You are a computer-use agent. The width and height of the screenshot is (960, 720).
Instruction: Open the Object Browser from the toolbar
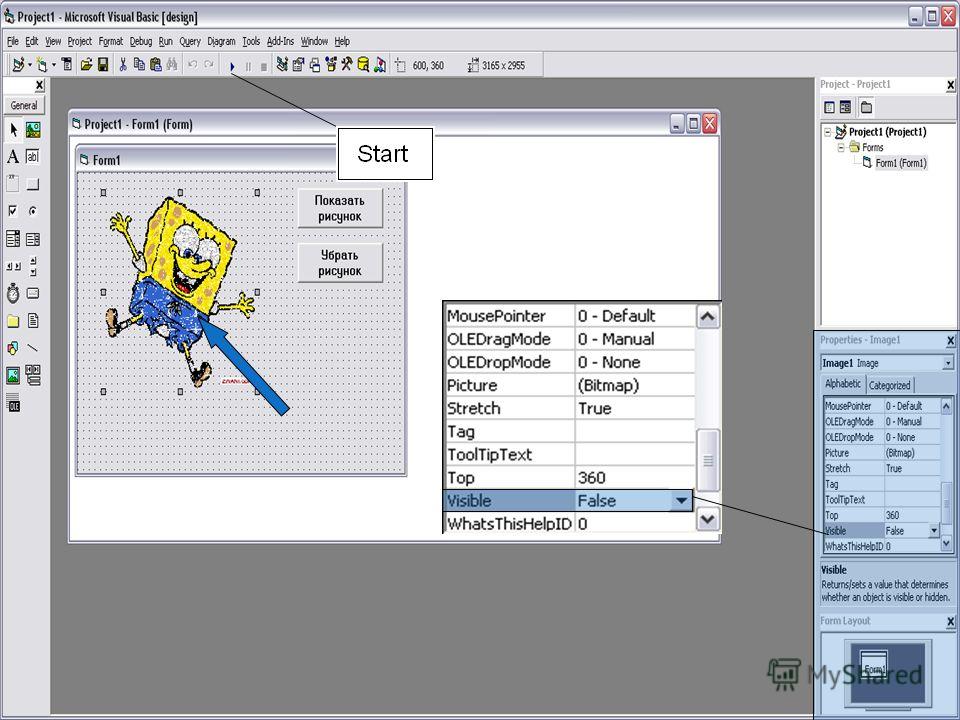point(331,64)
